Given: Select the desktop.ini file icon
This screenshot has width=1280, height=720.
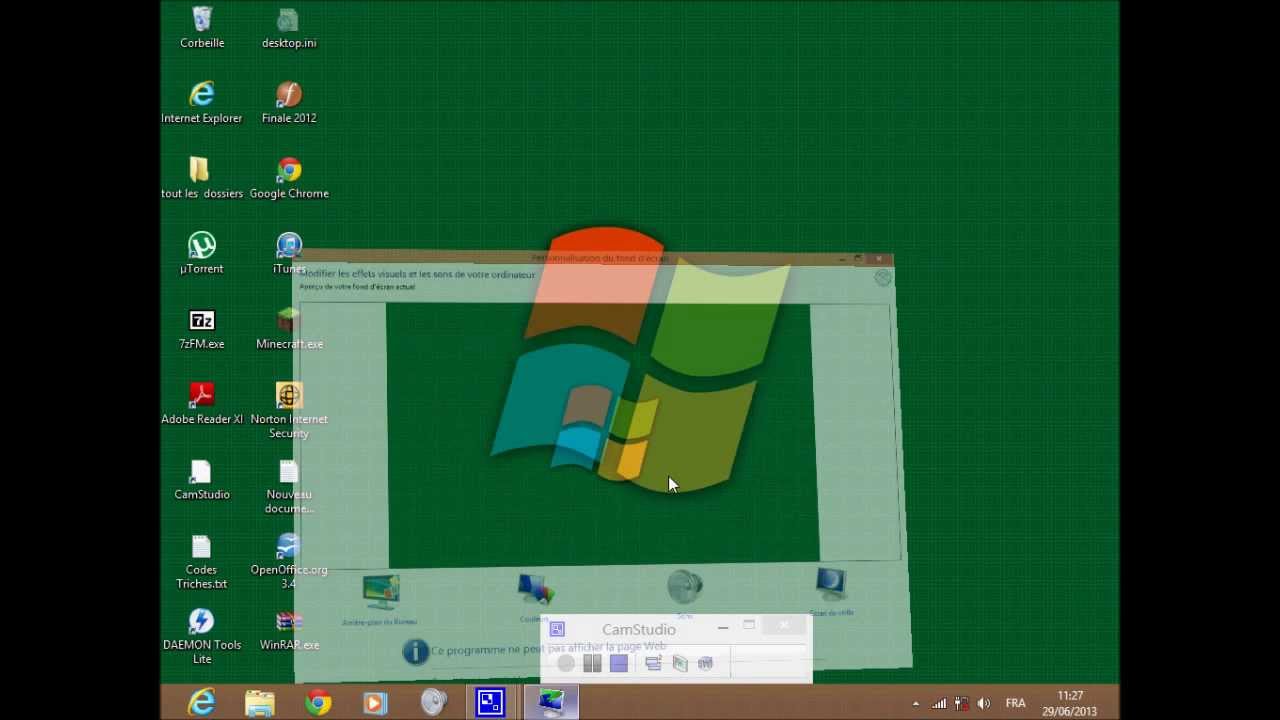Looking at the screenshot, I should (289, 28).
